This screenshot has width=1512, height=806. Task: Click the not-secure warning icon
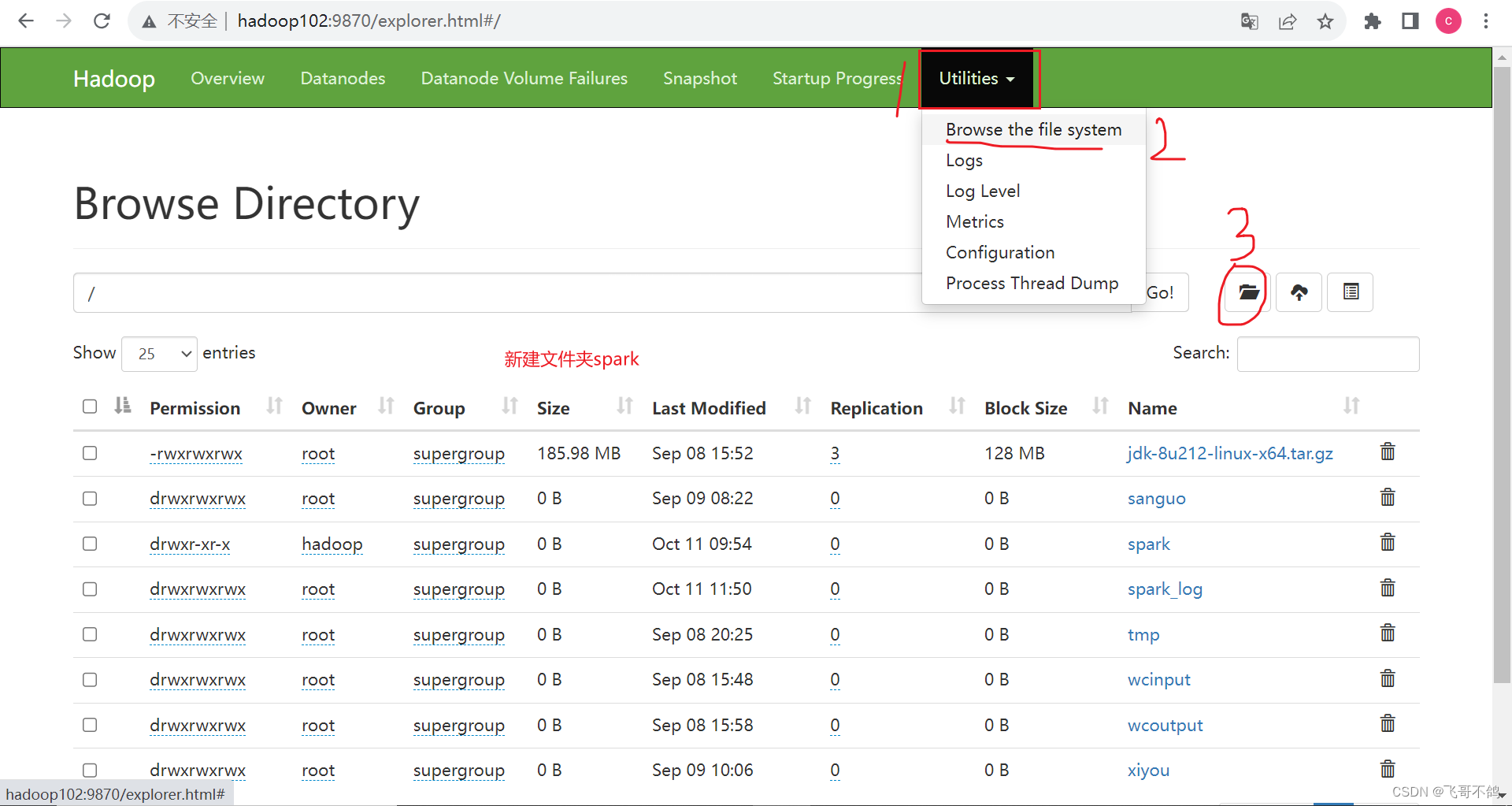[149, 22]
